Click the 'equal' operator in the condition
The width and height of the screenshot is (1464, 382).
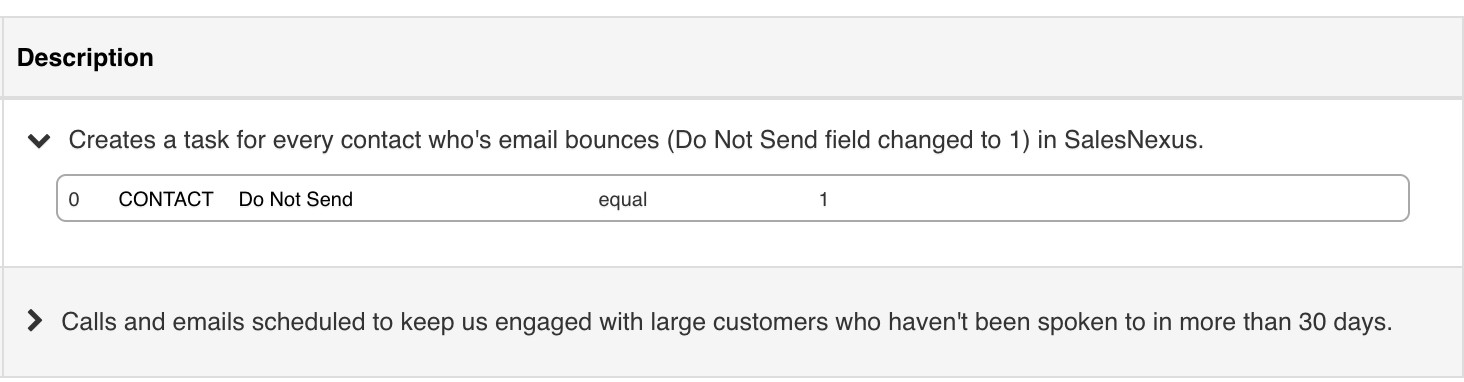pos(622,200)
